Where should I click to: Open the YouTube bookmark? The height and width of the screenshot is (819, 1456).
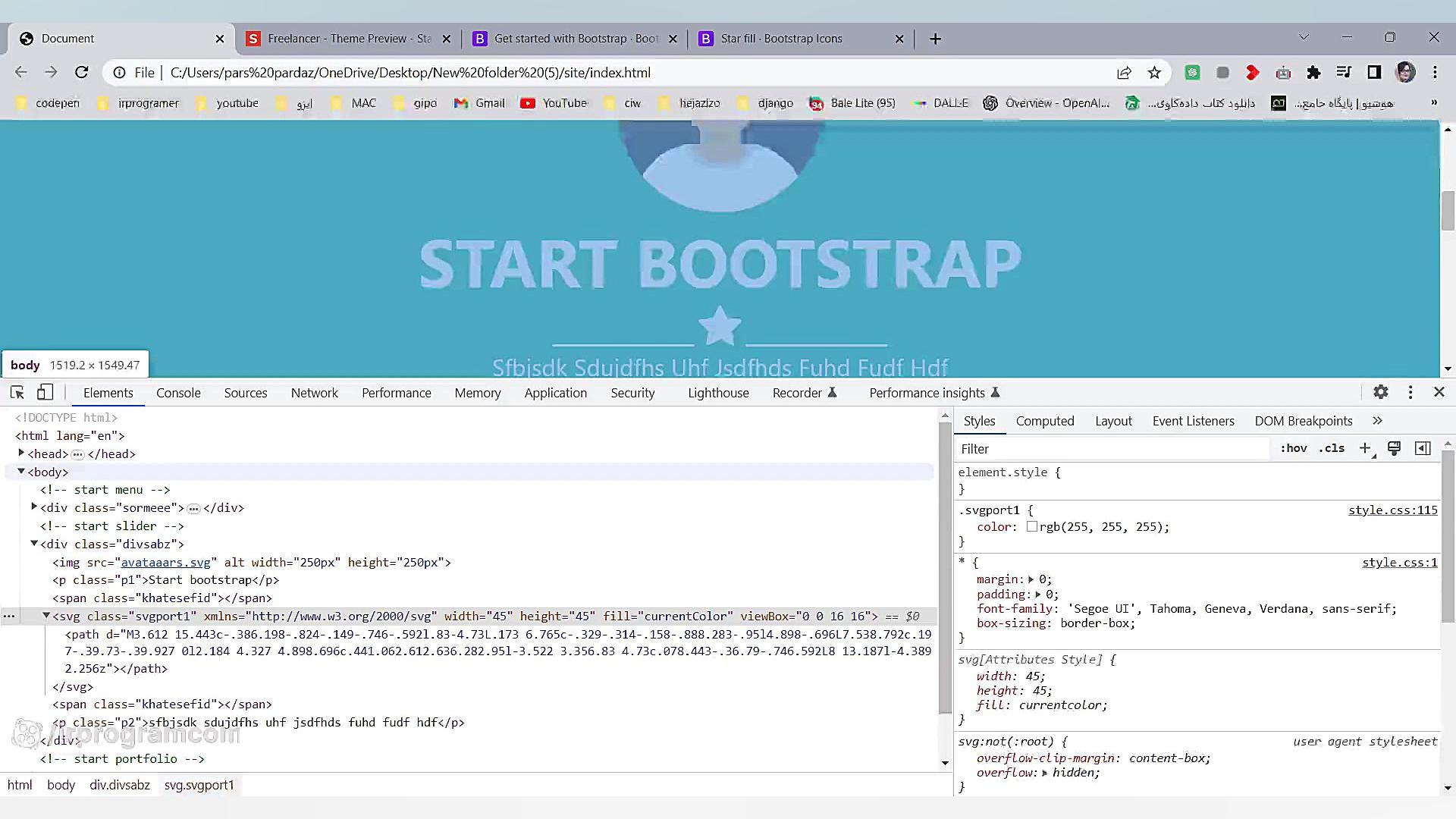click(x=554, y=102)
